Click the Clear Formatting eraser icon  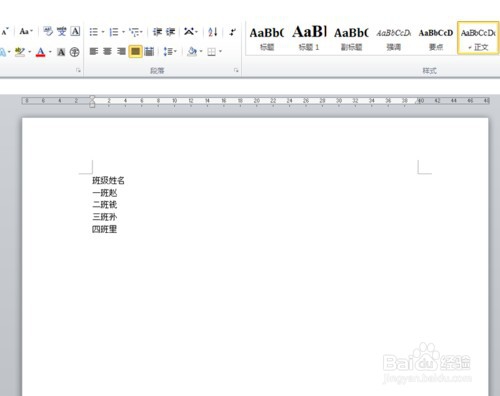point(48,32)
